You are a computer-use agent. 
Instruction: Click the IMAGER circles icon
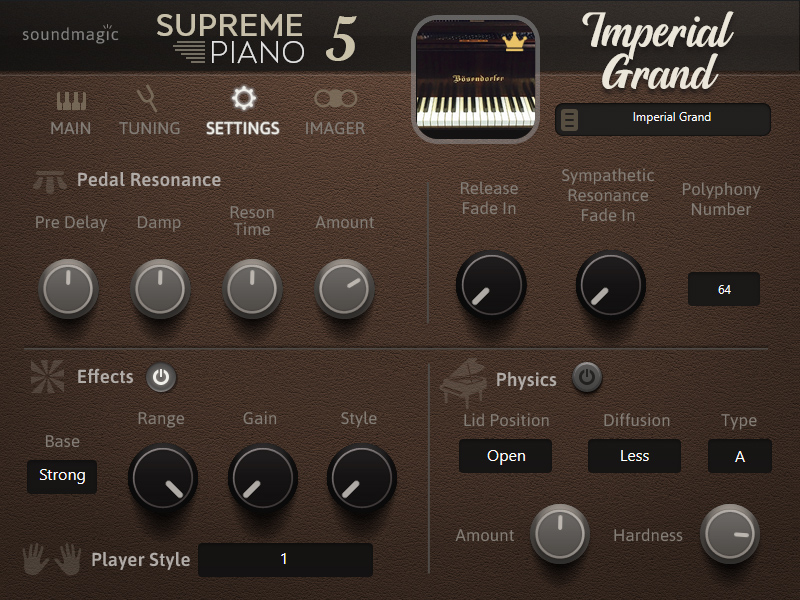335,98
